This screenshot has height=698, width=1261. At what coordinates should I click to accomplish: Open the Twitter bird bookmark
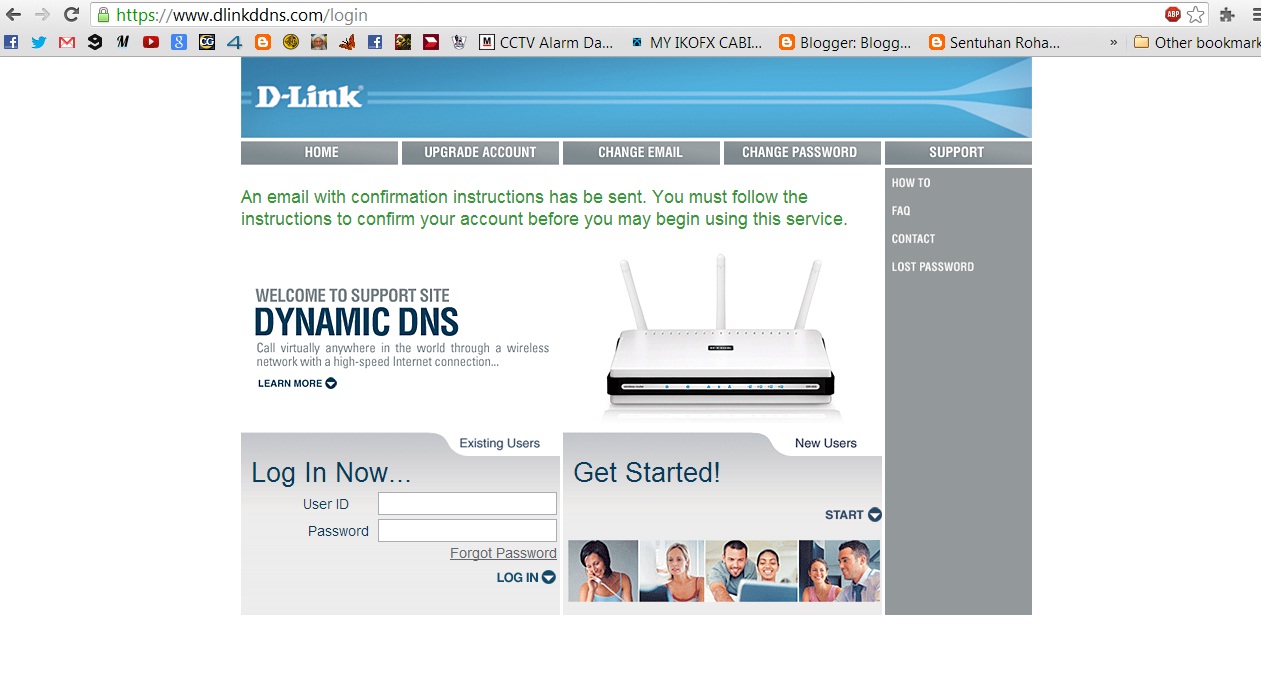(39, 42)
